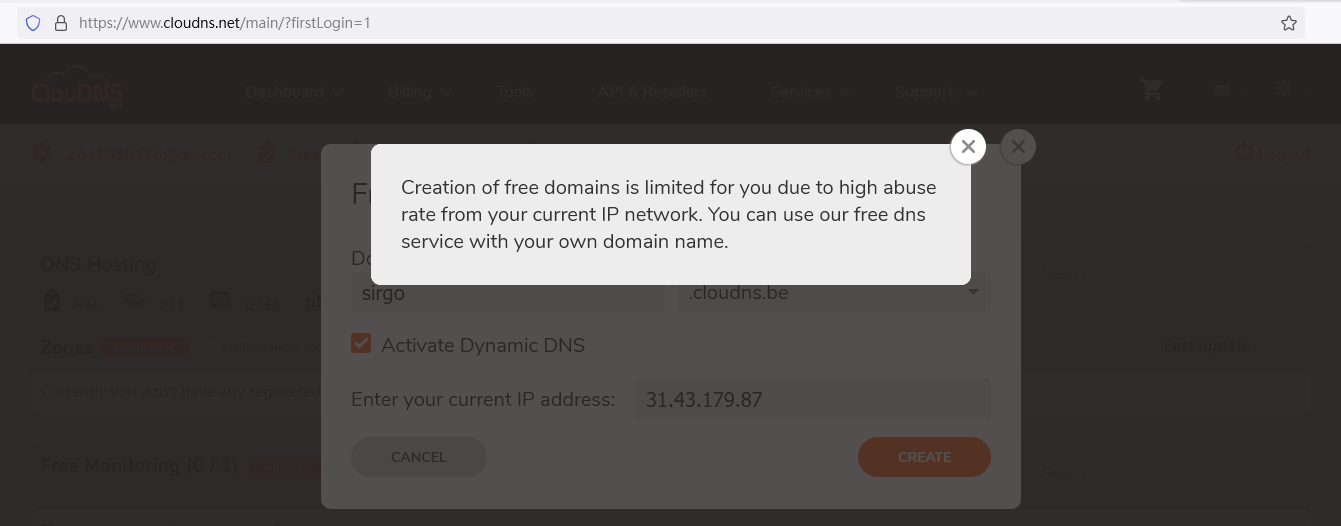
Task: Open the shopping cart icon
Action: [1152, 91]
